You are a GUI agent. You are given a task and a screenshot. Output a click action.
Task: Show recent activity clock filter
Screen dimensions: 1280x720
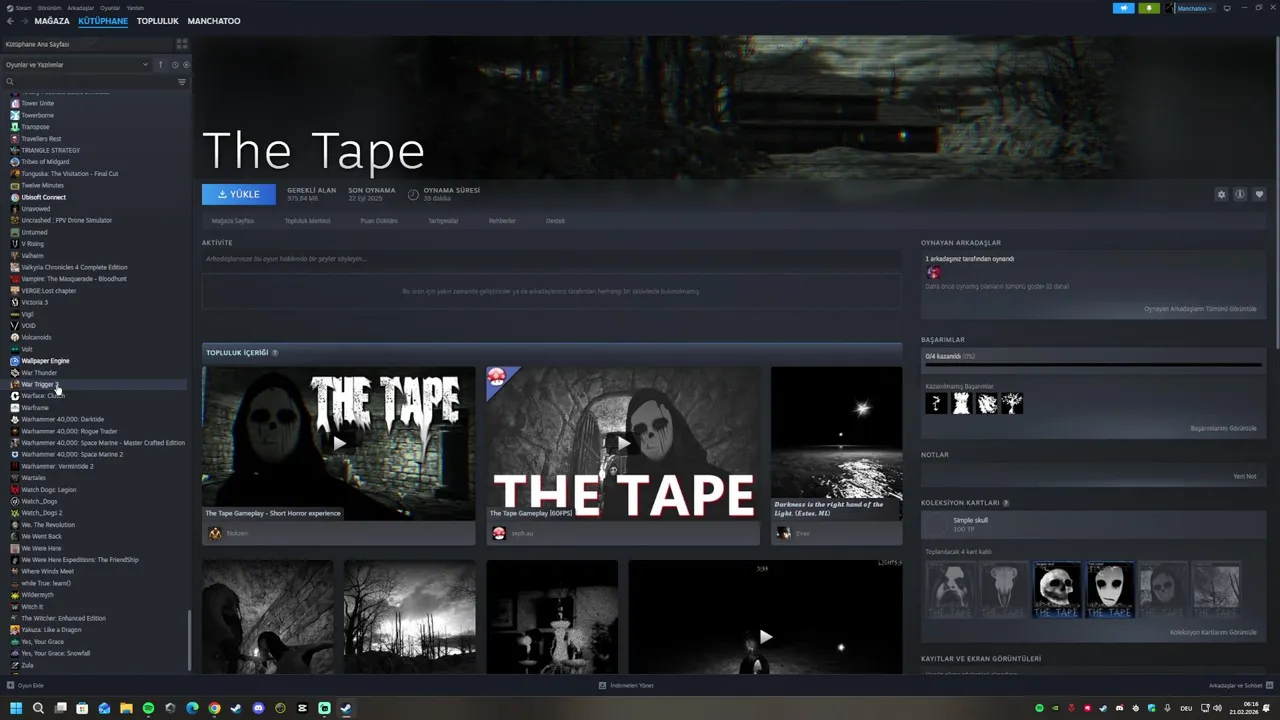pyautogui.click(x=175, y=65)
